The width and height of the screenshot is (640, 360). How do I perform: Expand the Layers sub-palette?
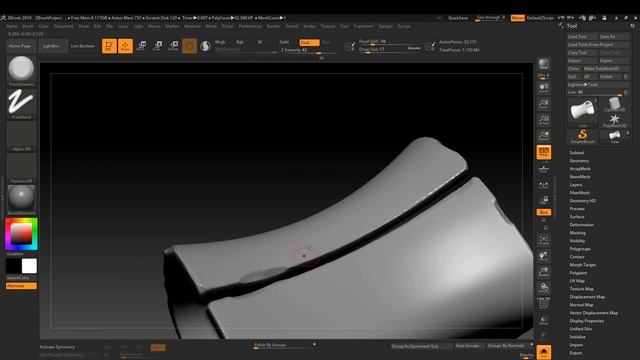pos(576,185)
